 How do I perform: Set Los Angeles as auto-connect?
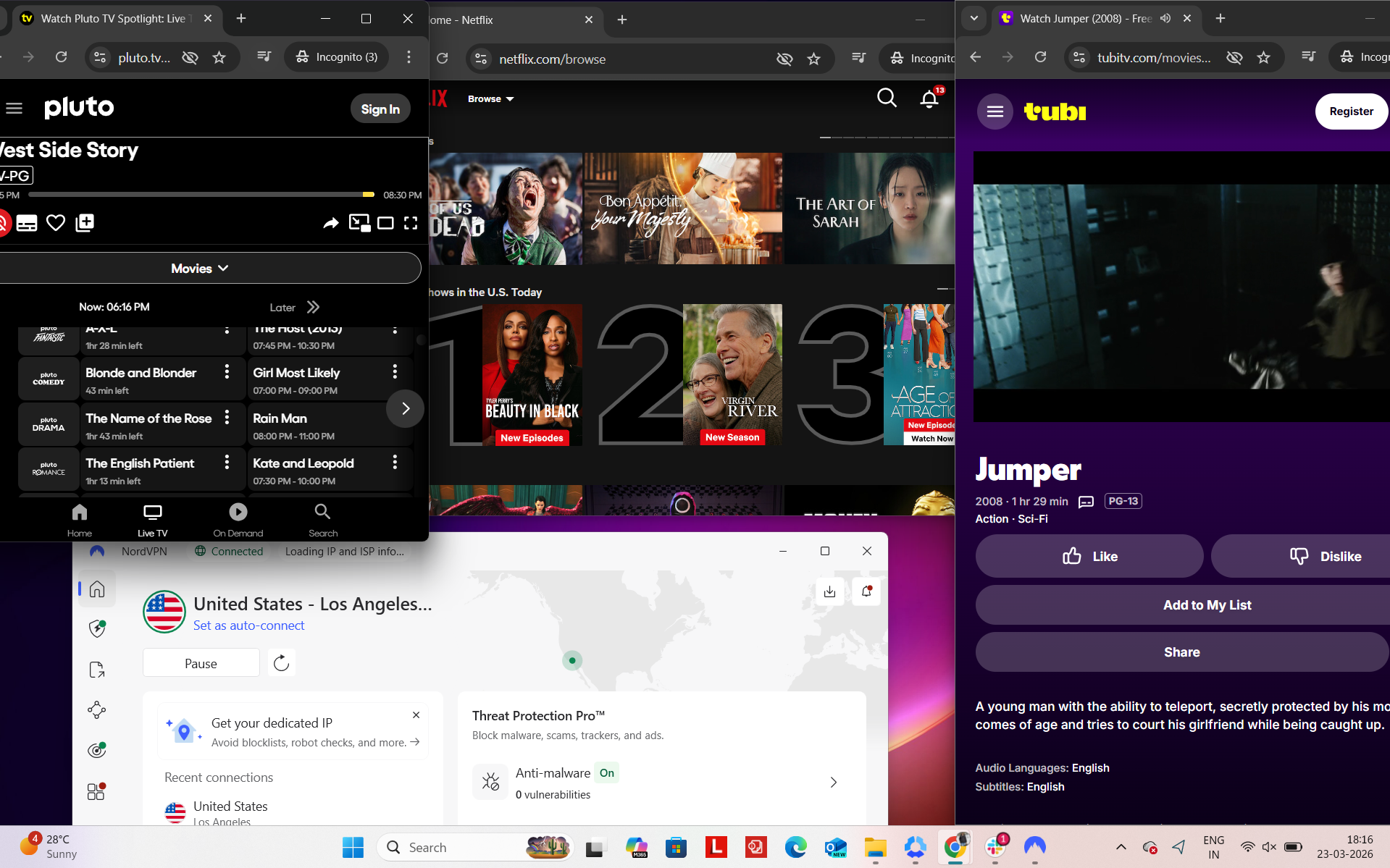point(248,625)
